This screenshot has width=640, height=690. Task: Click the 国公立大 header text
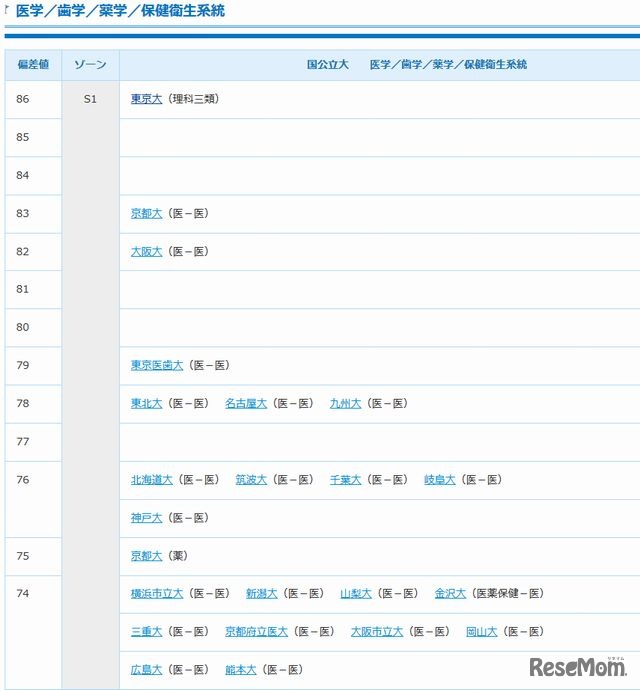pos(327,65)
